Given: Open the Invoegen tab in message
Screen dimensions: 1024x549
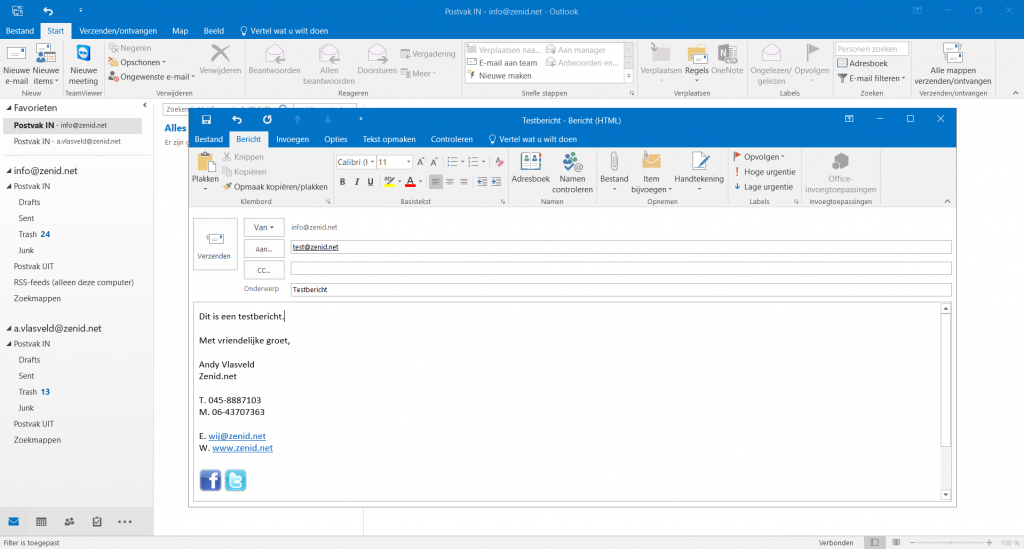Looking at the screenshot, I should click(293, 139).
